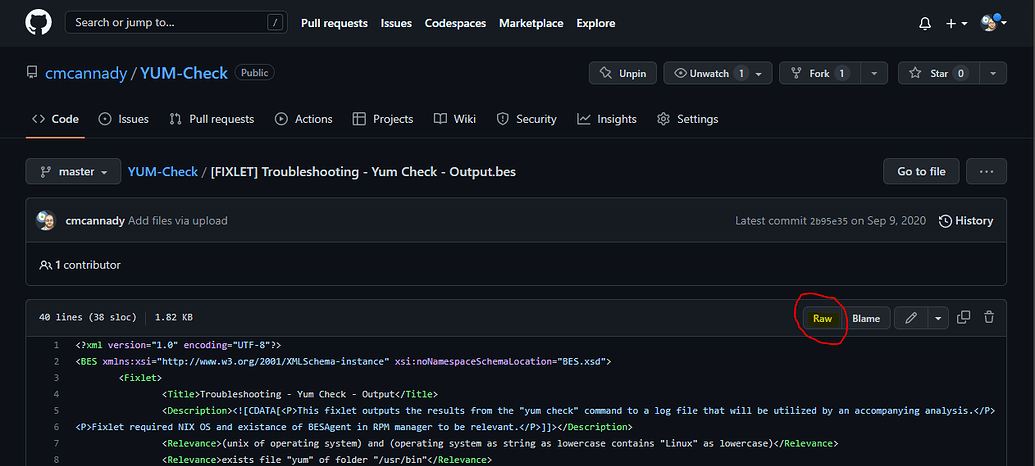The image size is (1035, 466).
Task: Open cmcannady avatar in commit row
Action: point(46,220)
